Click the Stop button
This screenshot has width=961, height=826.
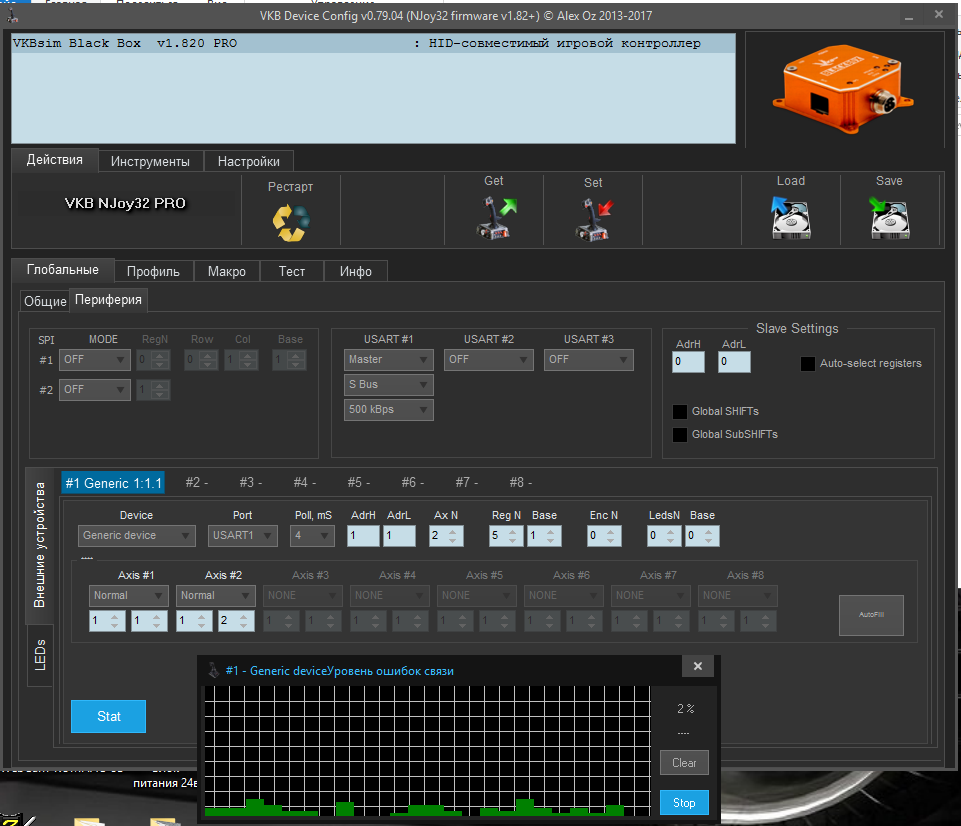[x=684, y=803]
